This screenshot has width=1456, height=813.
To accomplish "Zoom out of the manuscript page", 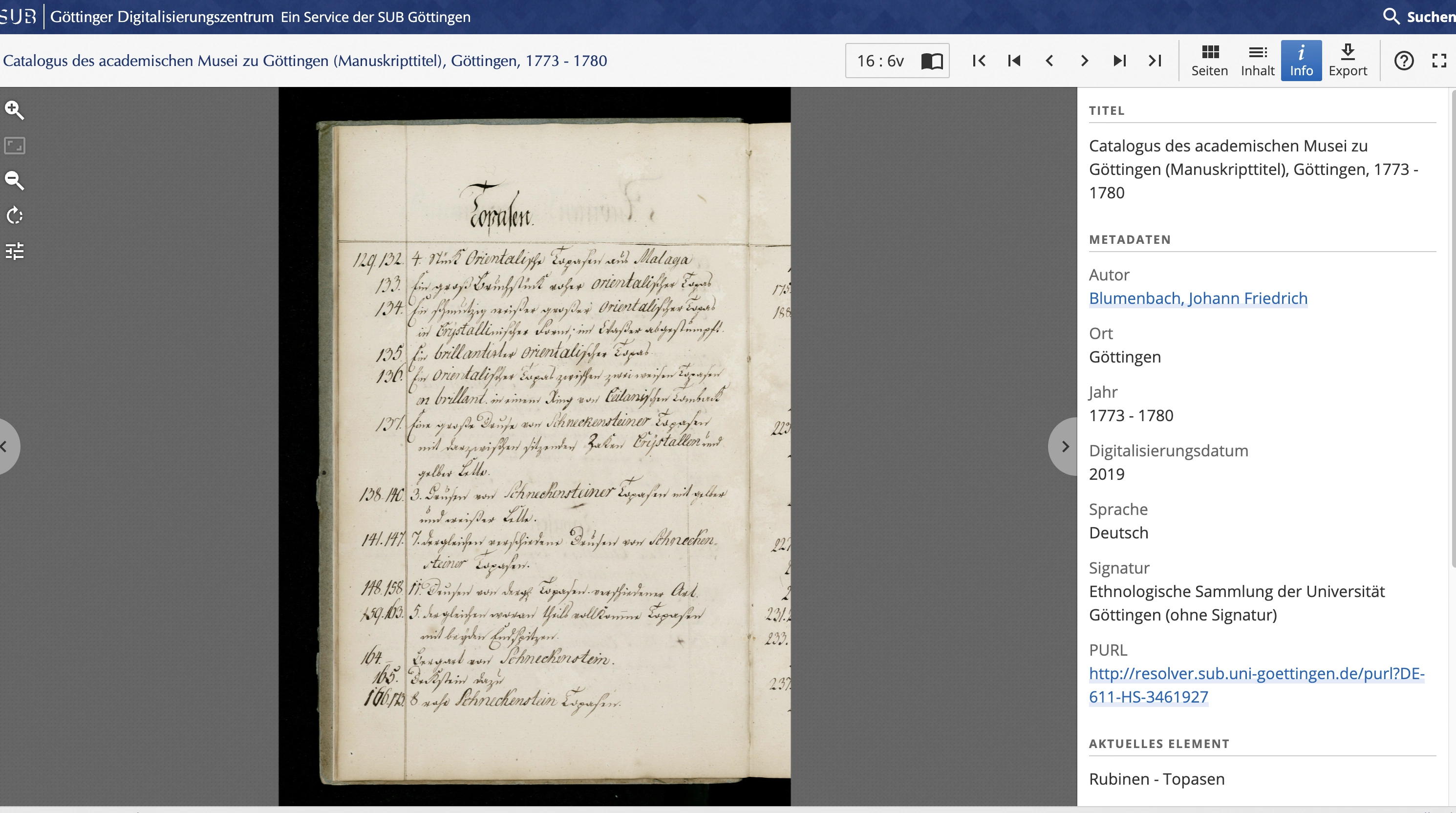I will (14, 180).
